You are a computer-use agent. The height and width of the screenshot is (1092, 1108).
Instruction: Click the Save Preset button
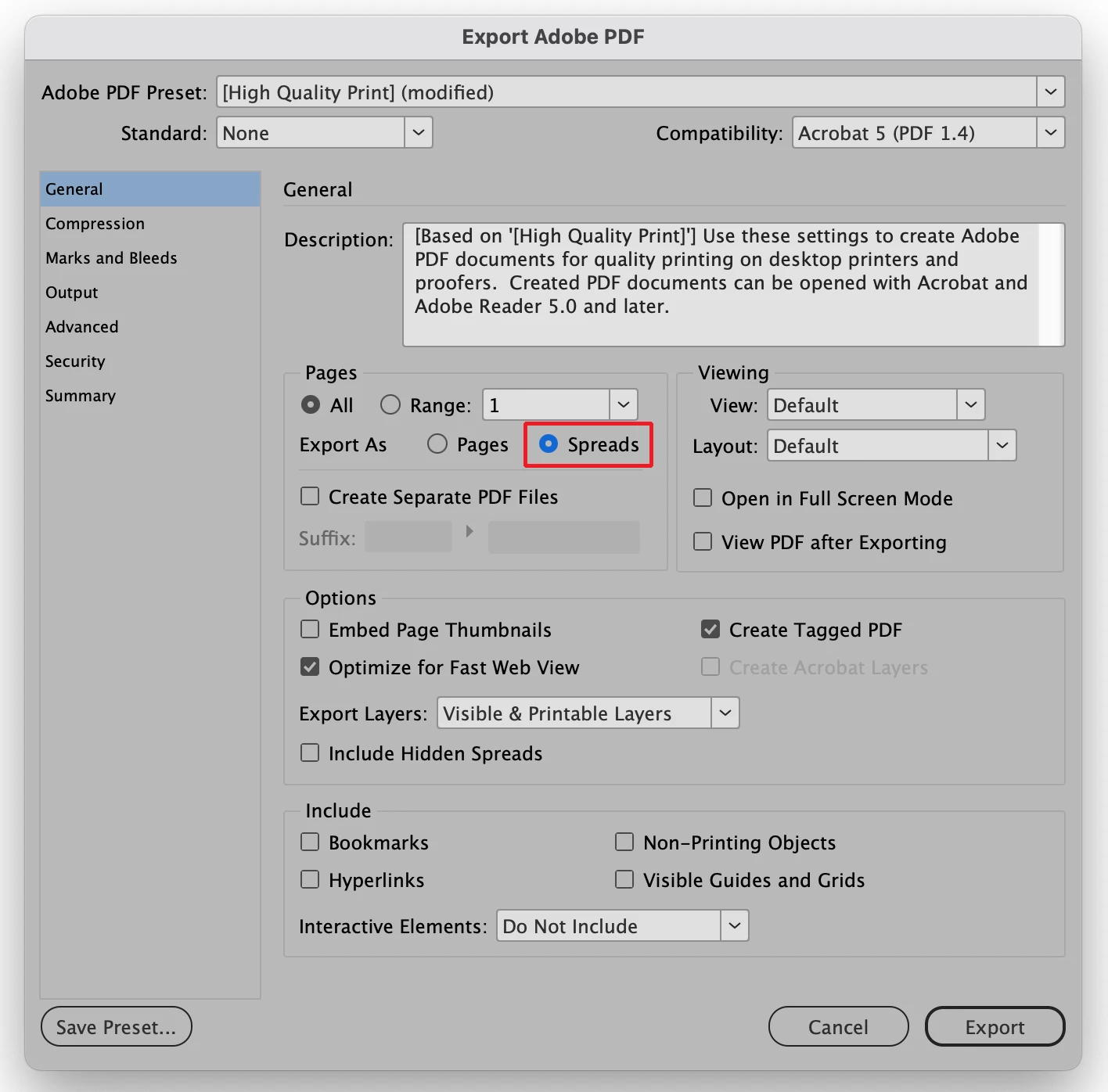116,1026
